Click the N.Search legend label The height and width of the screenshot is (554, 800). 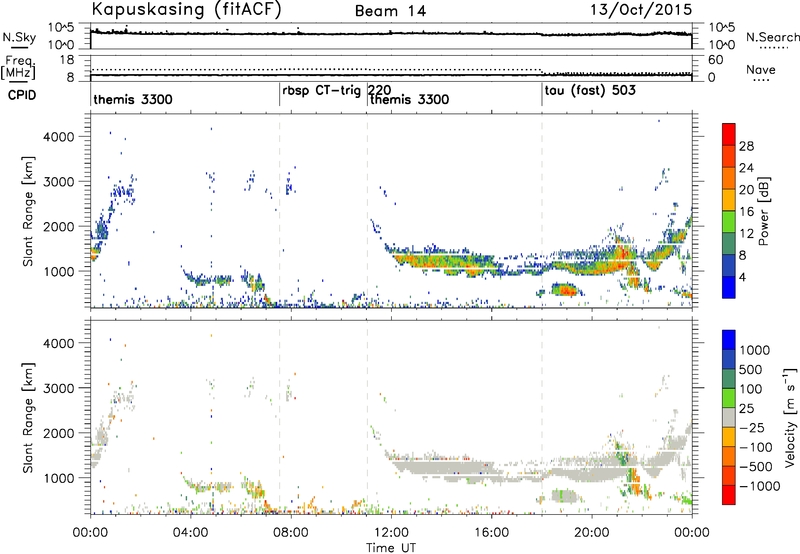[773, 37]
